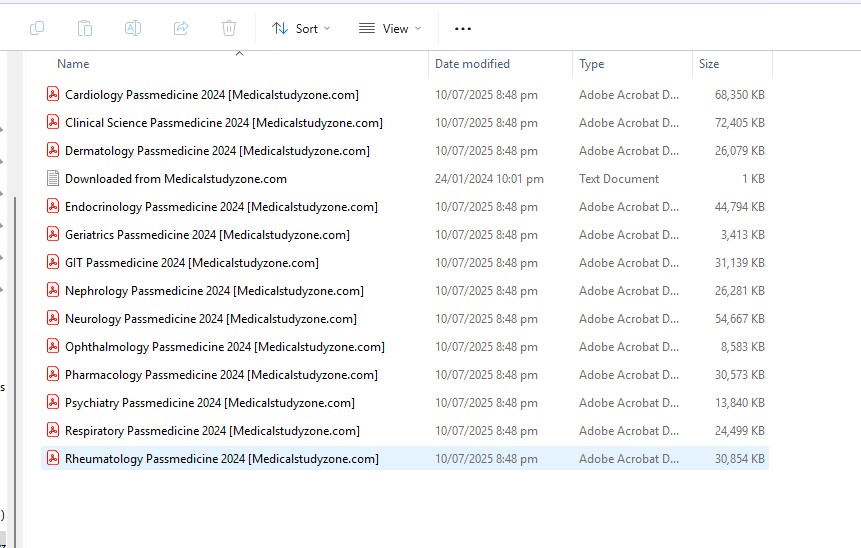This screenshot has width=861, height=548.
Task: Click the 26,281 KB size value
Action: tap(740, 291)
